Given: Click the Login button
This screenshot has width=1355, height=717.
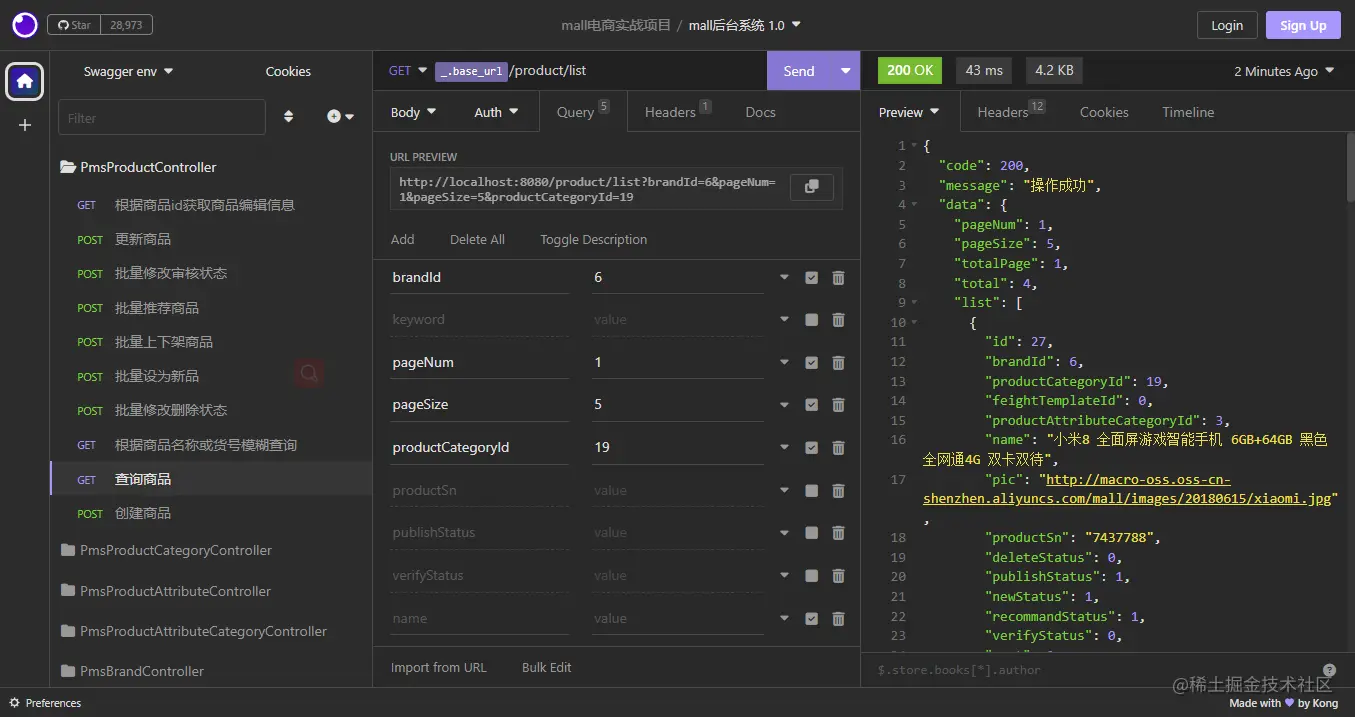Looking at the screenshot, I should (1227, 25).
